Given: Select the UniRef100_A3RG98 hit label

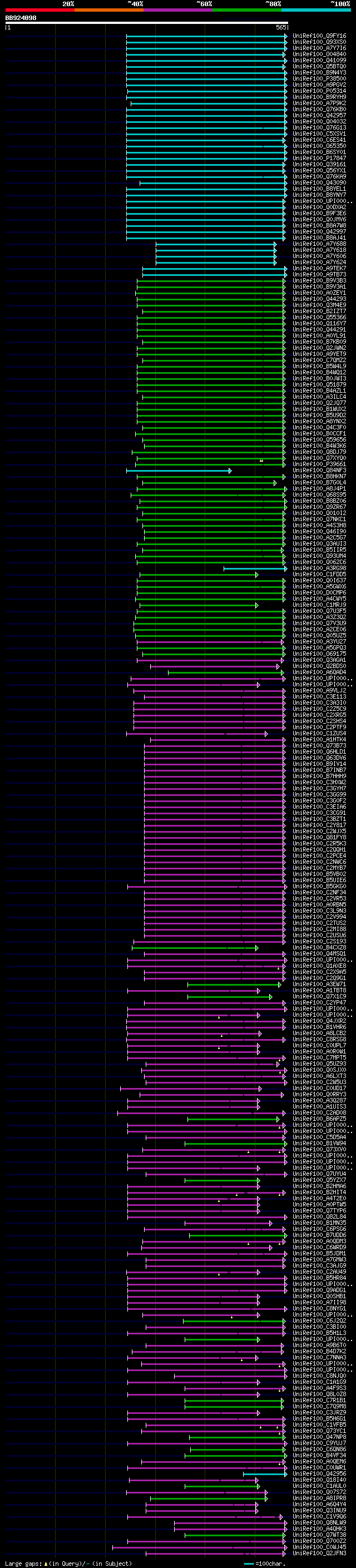Looking at the screenshot, I should 319,568.
